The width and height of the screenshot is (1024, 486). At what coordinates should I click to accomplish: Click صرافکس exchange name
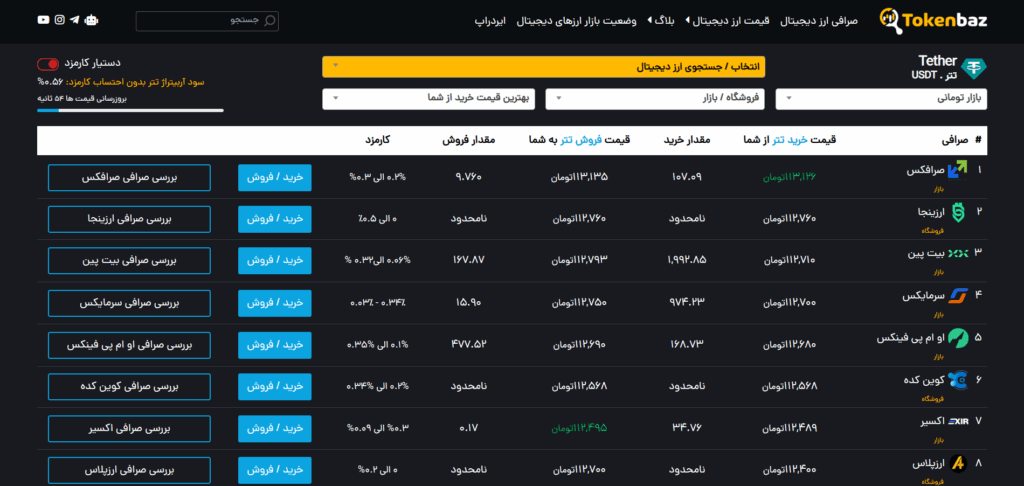pyautogui.click(x=925, y=170)
